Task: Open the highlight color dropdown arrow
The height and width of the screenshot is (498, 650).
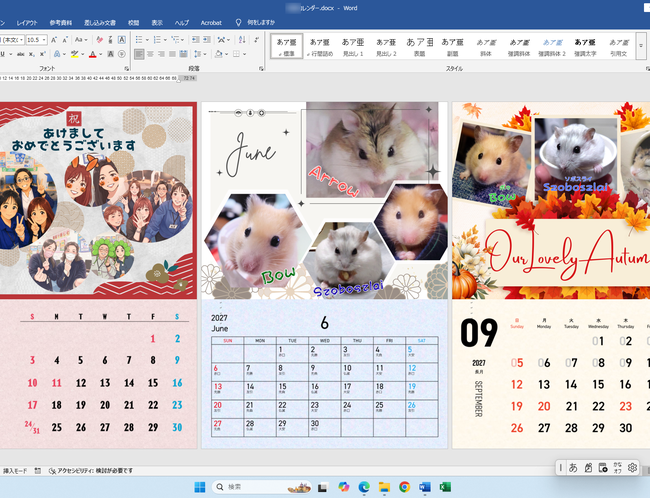Action: click(82, 54)
